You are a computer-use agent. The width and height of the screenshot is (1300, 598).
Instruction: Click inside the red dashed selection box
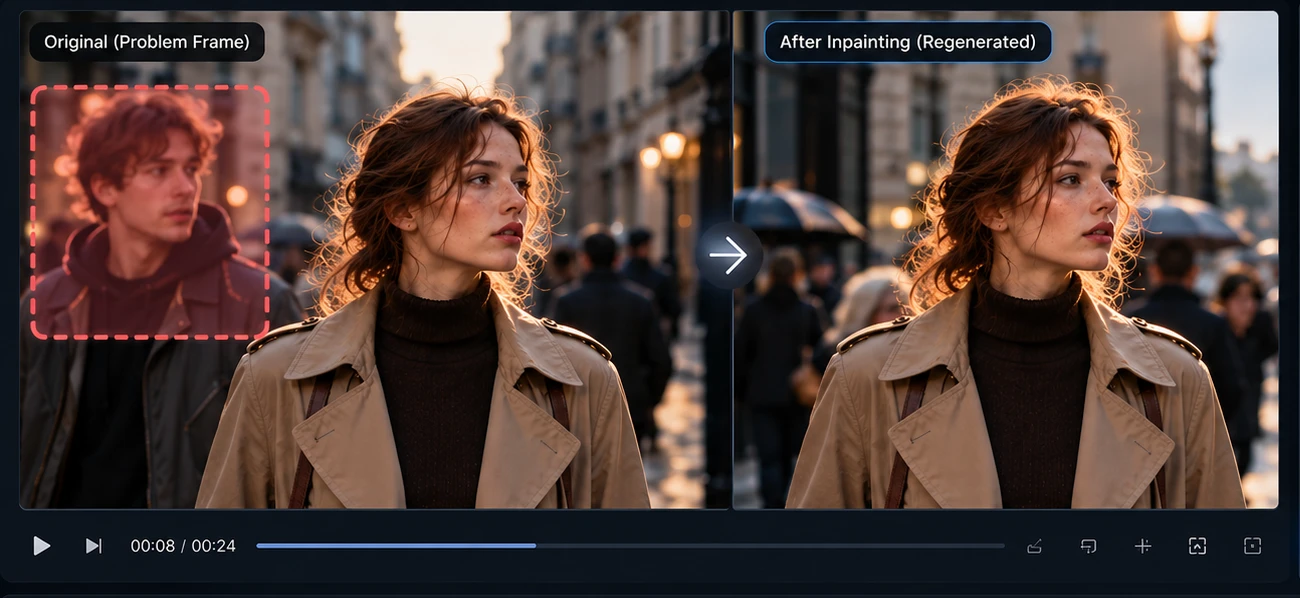150,212
